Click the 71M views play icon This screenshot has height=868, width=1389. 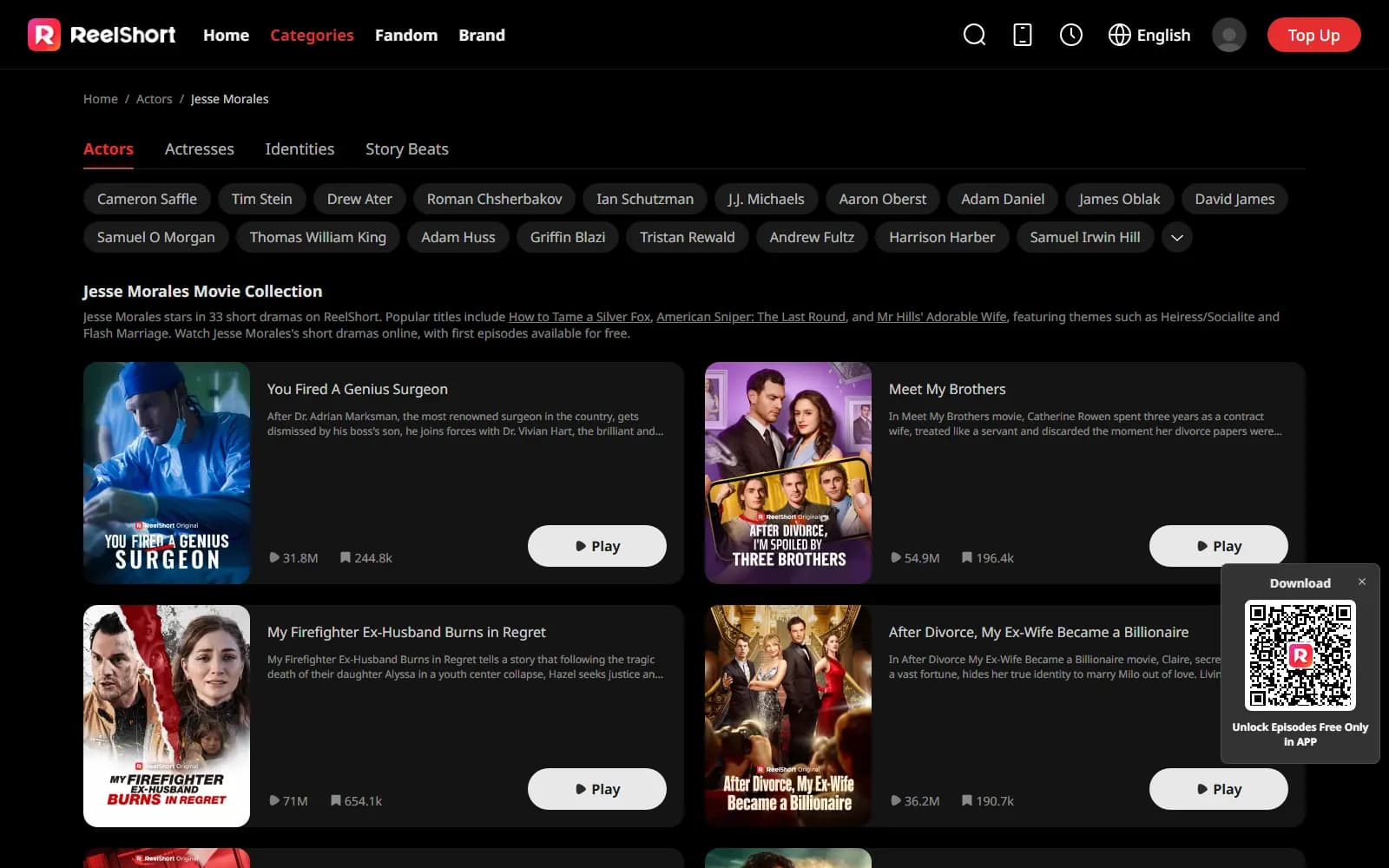pyautogui.click(x=274, y=800)
